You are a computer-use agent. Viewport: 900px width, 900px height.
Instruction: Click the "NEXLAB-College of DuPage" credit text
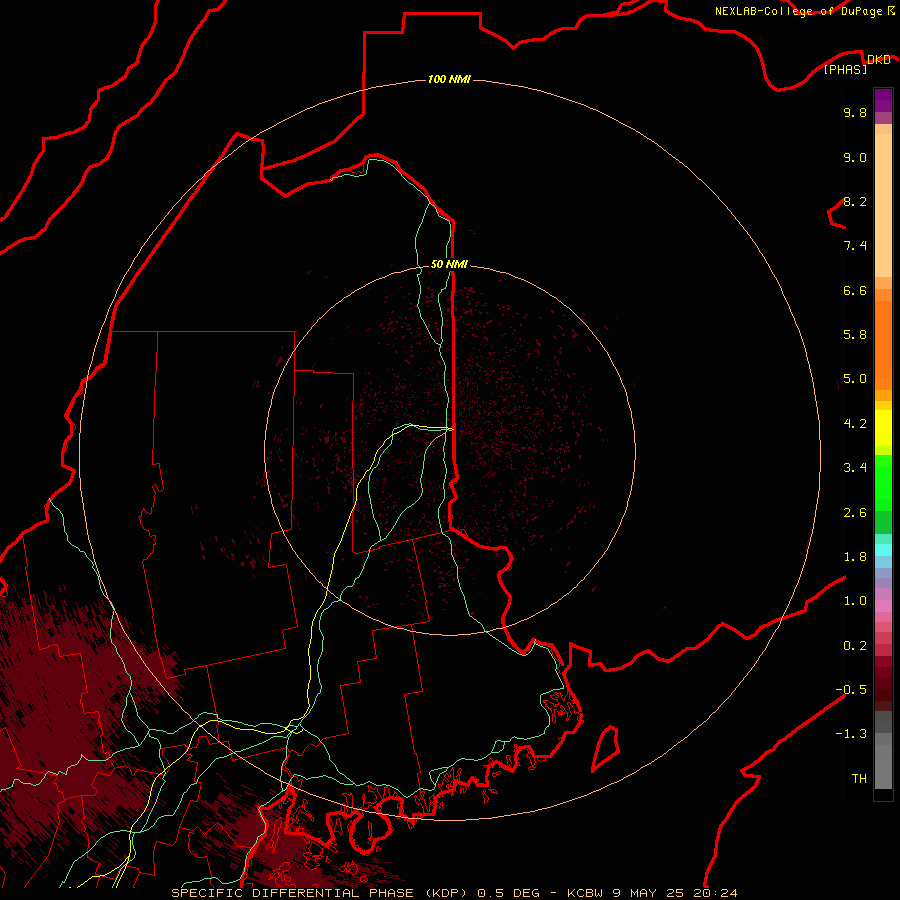click(x=798, y=11)
